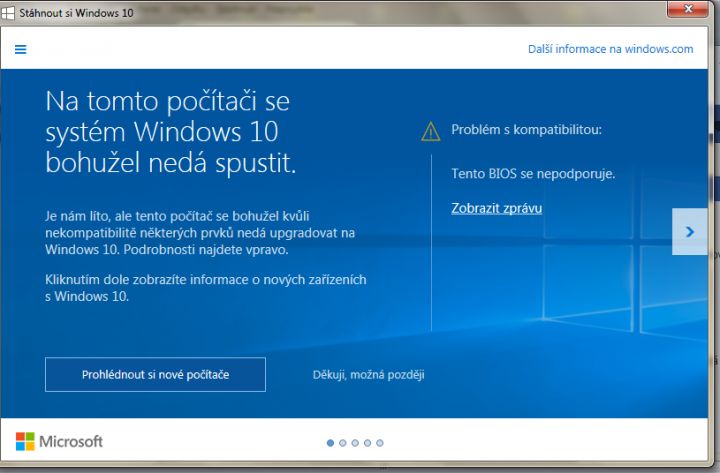The height and width of the screenshot is (473, 720).
Task: Go to next page with right chevron
Action: pyautogui.click(x=690, y=231)
